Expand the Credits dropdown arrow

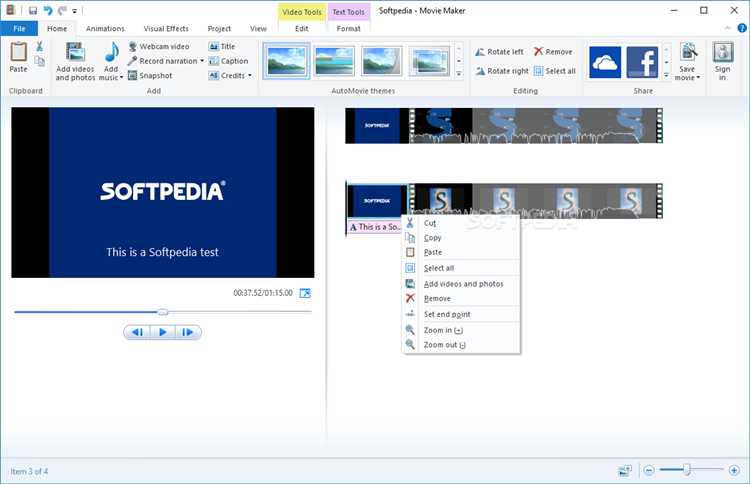pyautogui.click(x=250, y=76)
